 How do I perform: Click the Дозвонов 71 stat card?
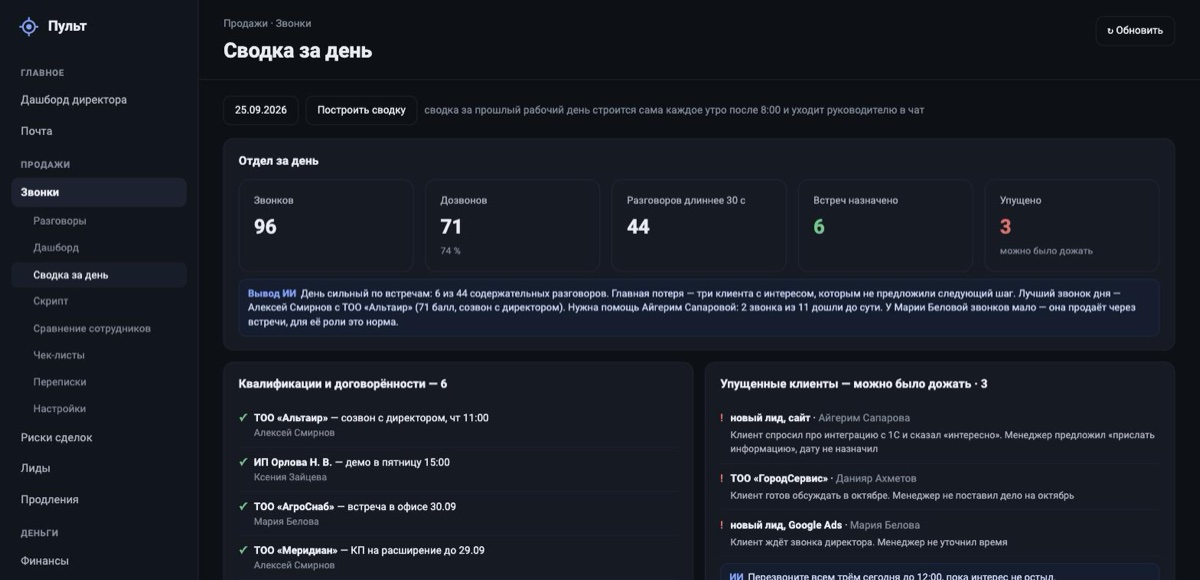(513, 225)
